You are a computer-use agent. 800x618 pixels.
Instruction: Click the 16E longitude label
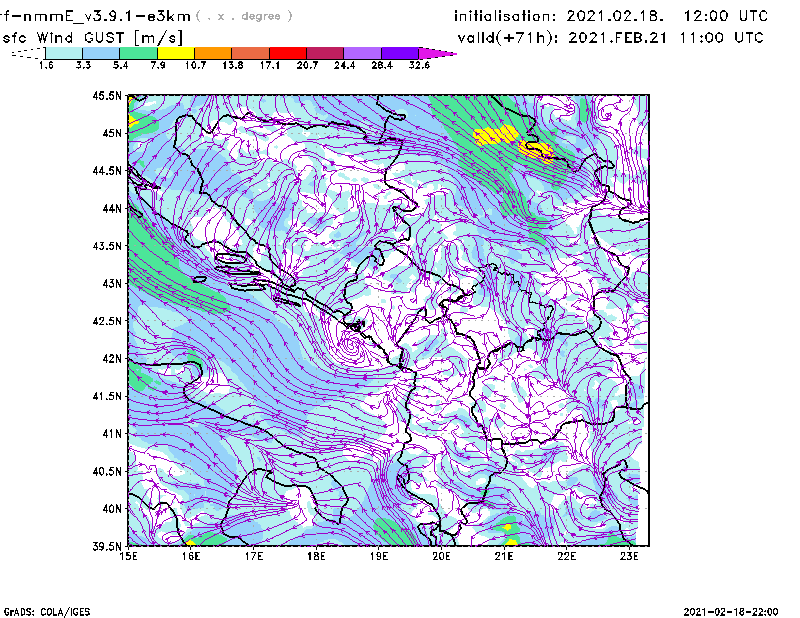point(191,556)
